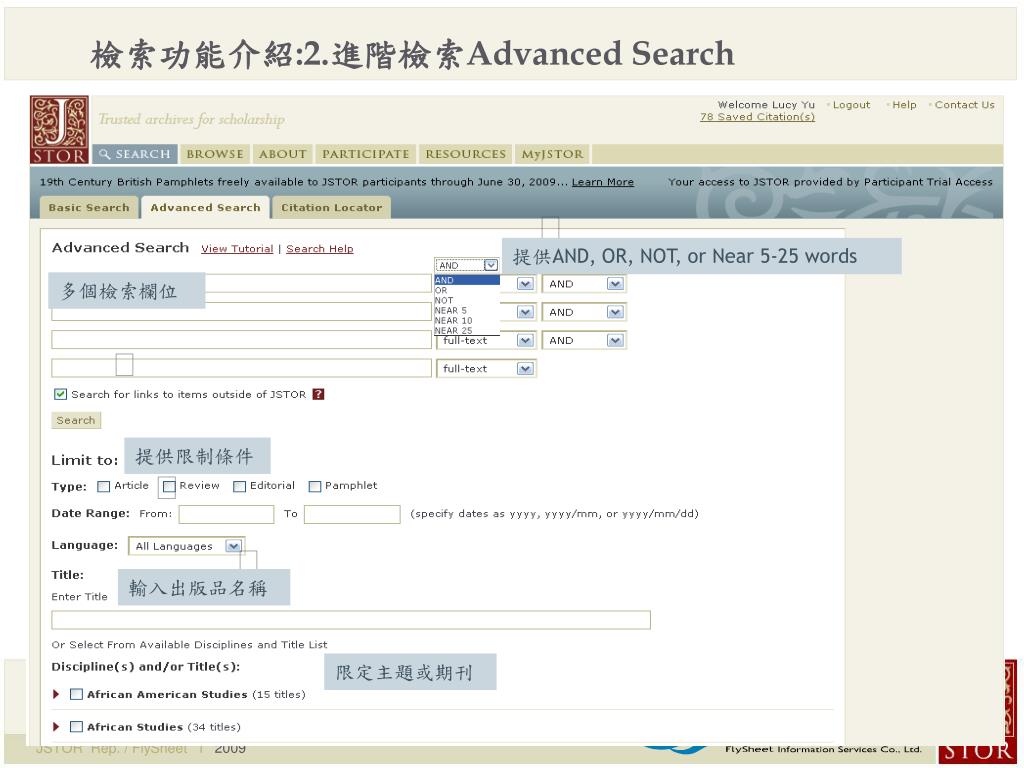Click the JSTOR logo

point(59,129)
